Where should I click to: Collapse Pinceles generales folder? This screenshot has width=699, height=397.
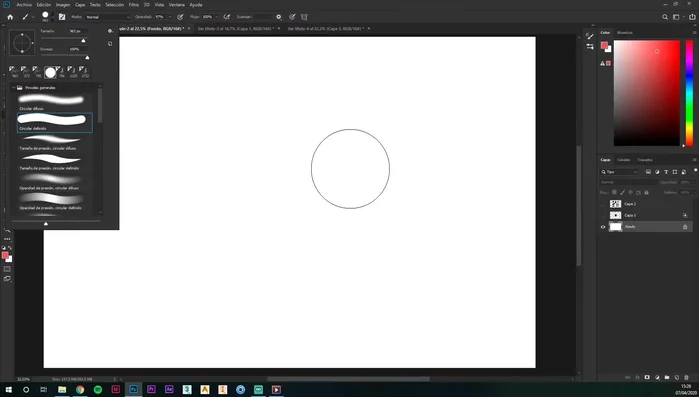[13, 88]
